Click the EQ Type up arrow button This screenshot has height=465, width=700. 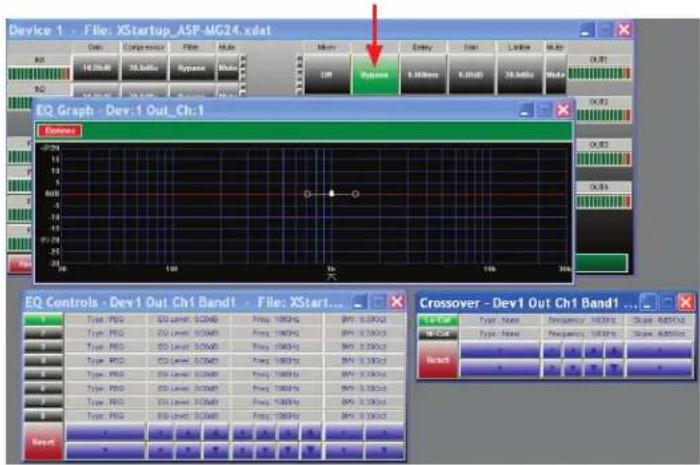[x=105, y=433]
